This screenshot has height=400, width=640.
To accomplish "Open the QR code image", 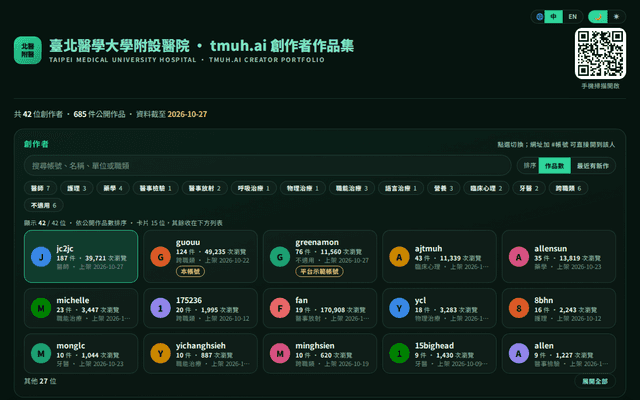I will 600,53.
